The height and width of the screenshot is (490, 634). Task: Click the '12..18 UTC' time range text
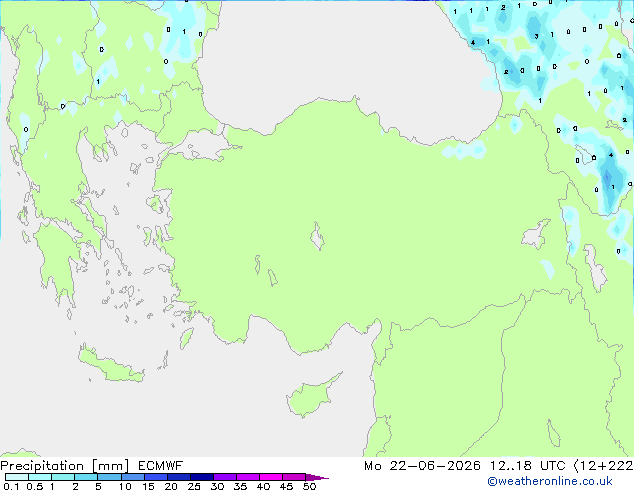pyautogui.click(x=528, y=466)
